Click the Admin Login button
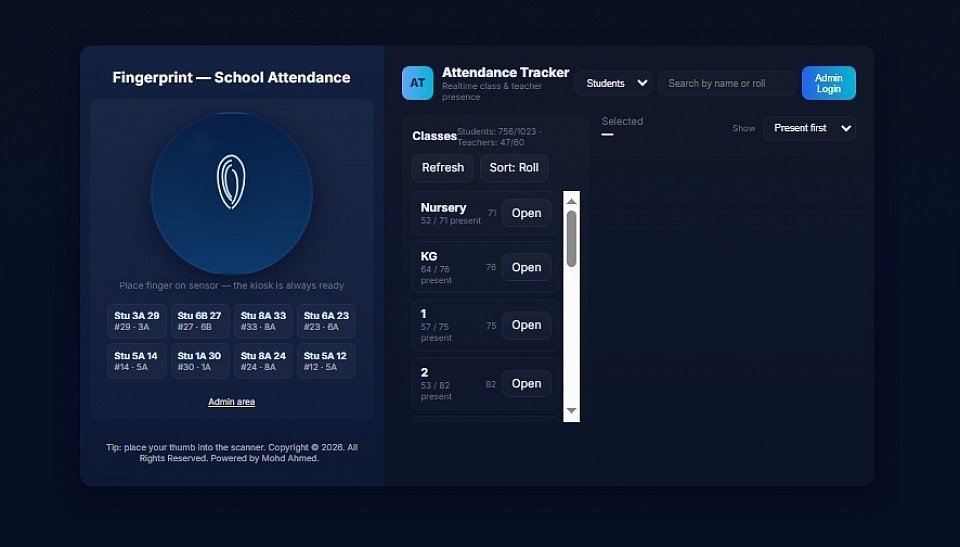 click(x=828, y=83)
